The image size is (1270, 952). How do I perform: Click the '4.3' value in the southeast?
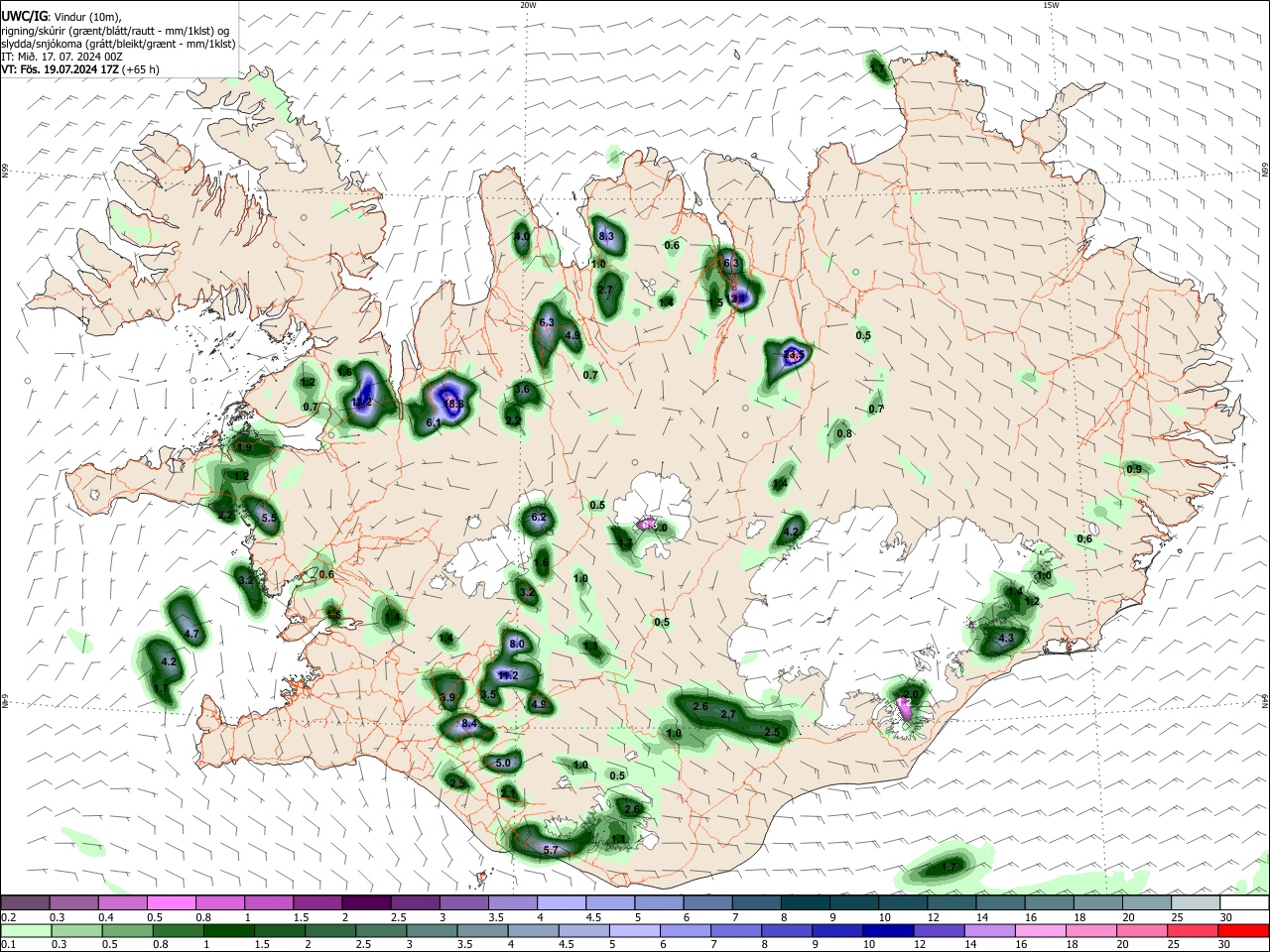click(x=1005, y=638)
